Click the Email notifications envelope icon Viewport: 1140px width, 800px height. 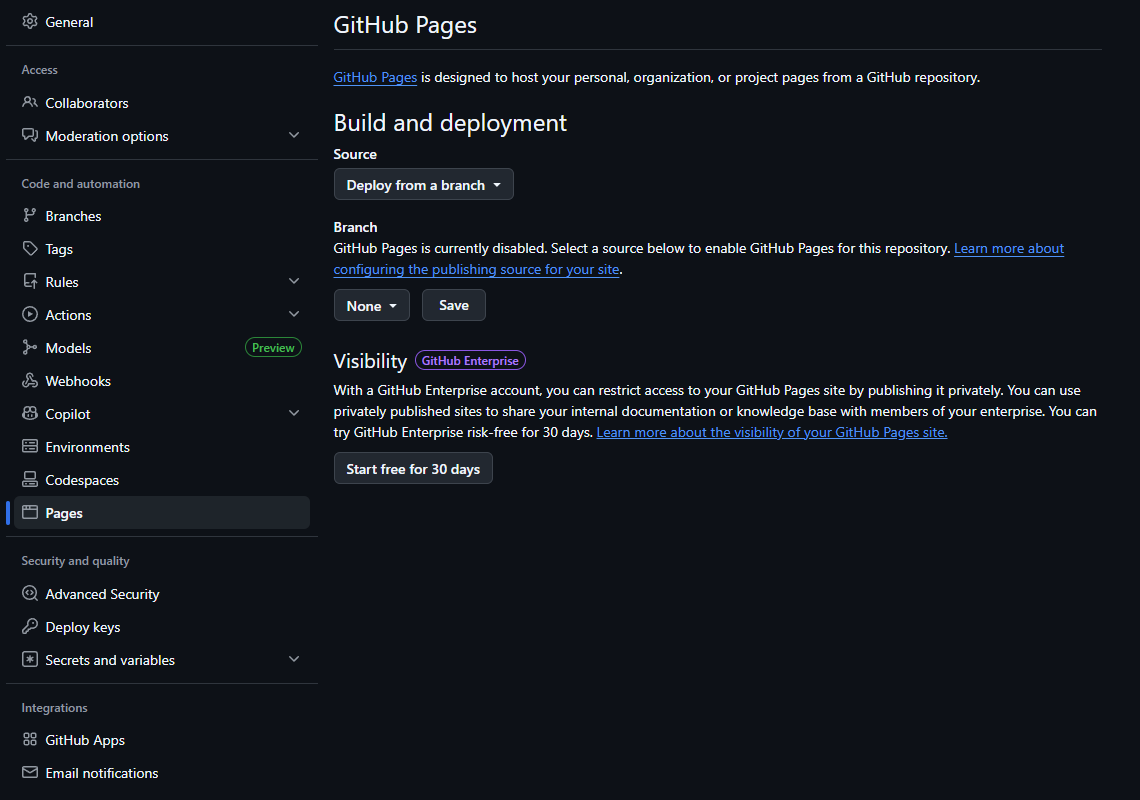30,772
